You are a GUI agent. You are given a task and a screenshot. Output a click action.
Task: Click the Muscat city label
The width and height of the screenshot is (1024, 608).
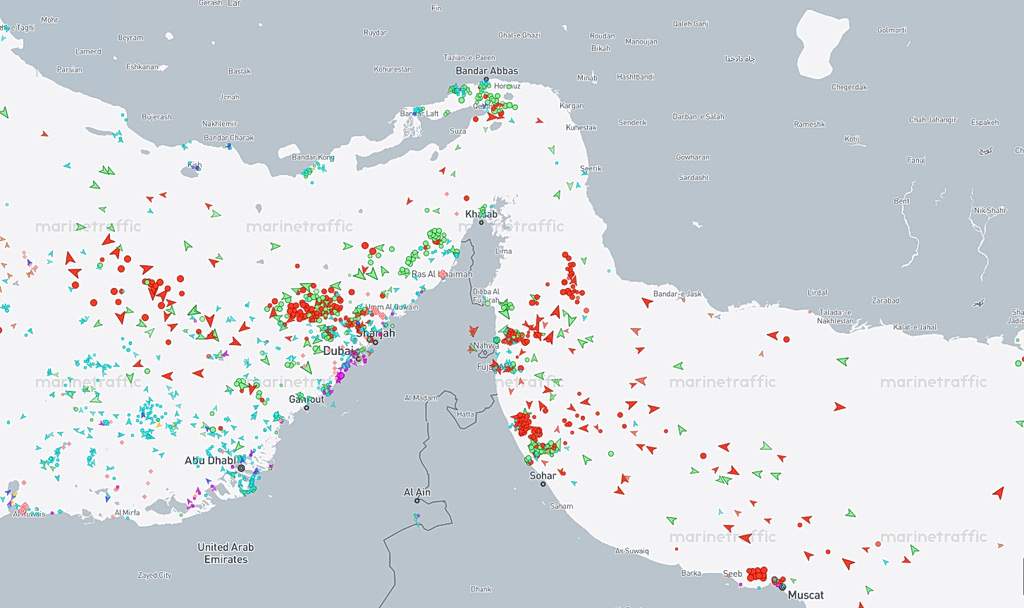pyautogui.click(x=805, y=595)
